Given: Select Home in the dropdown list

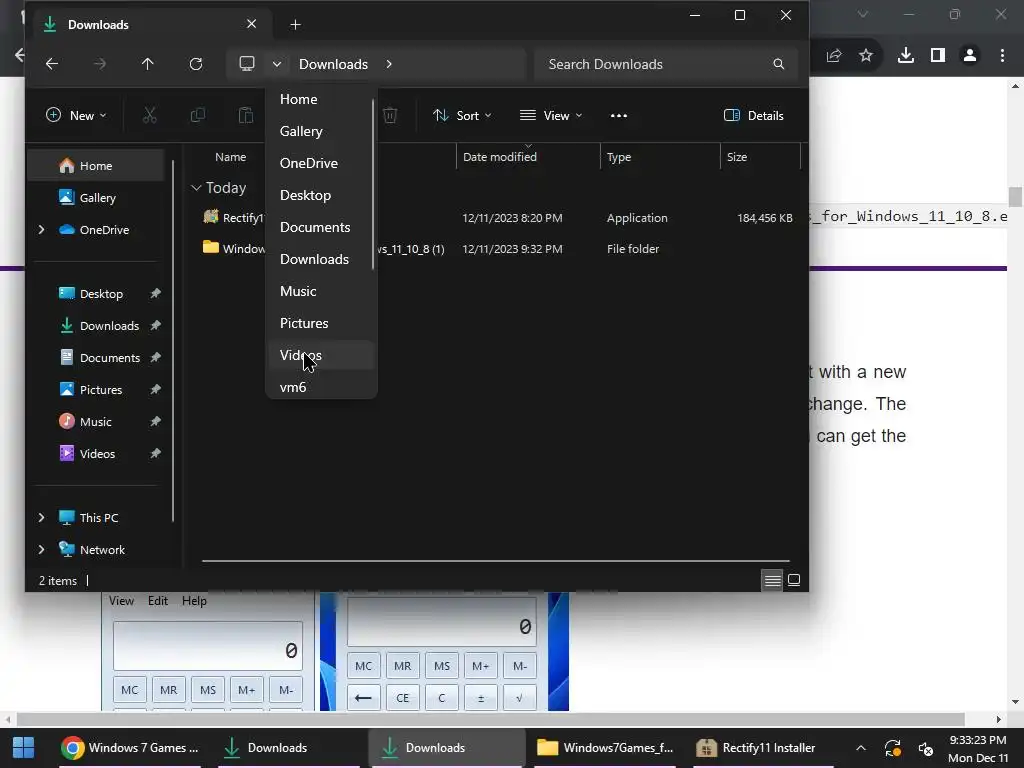Looking at the screenshot, I should pyautogui.click(x=321, y=99).
